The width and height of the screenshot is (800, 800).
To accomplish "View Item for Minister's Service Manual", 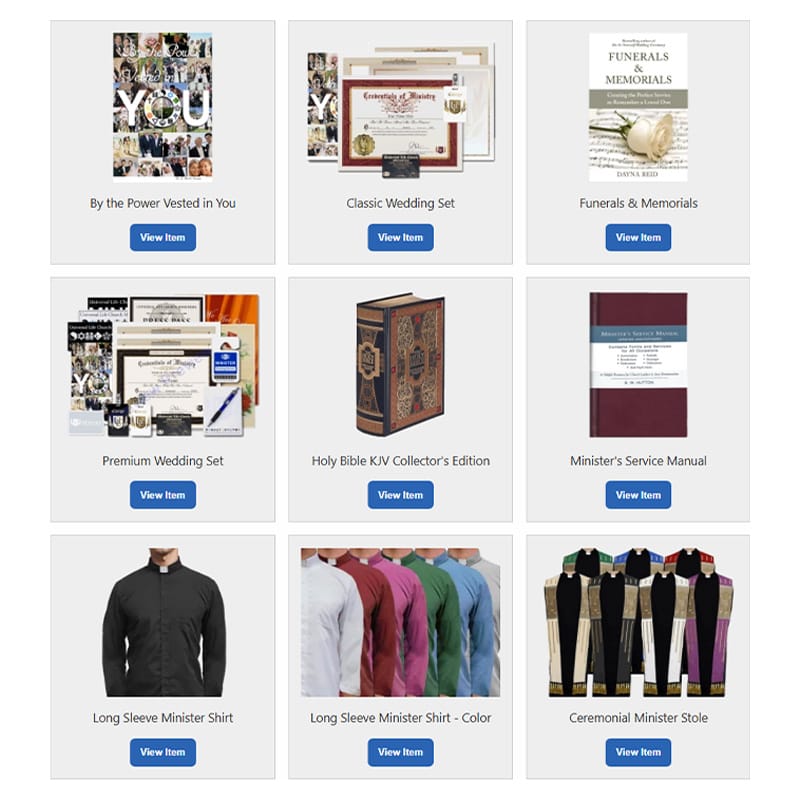I will tap(638, 495).
